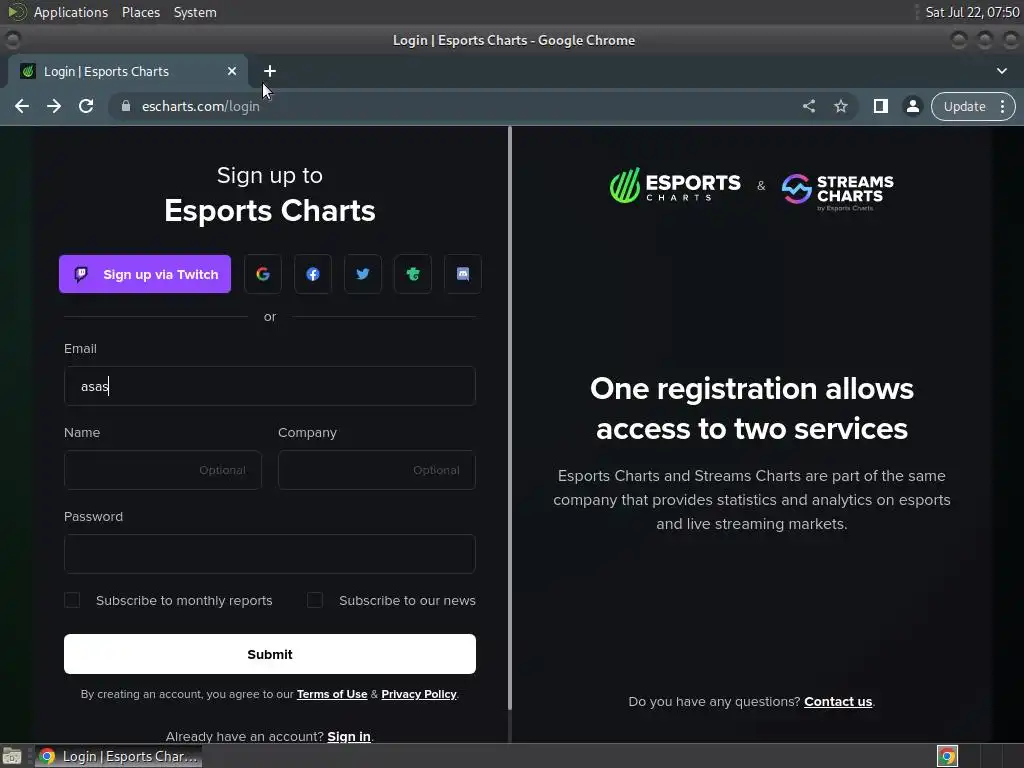Open the Applications menu
The width and height of the screenshot is (1024, 768).
71,12
